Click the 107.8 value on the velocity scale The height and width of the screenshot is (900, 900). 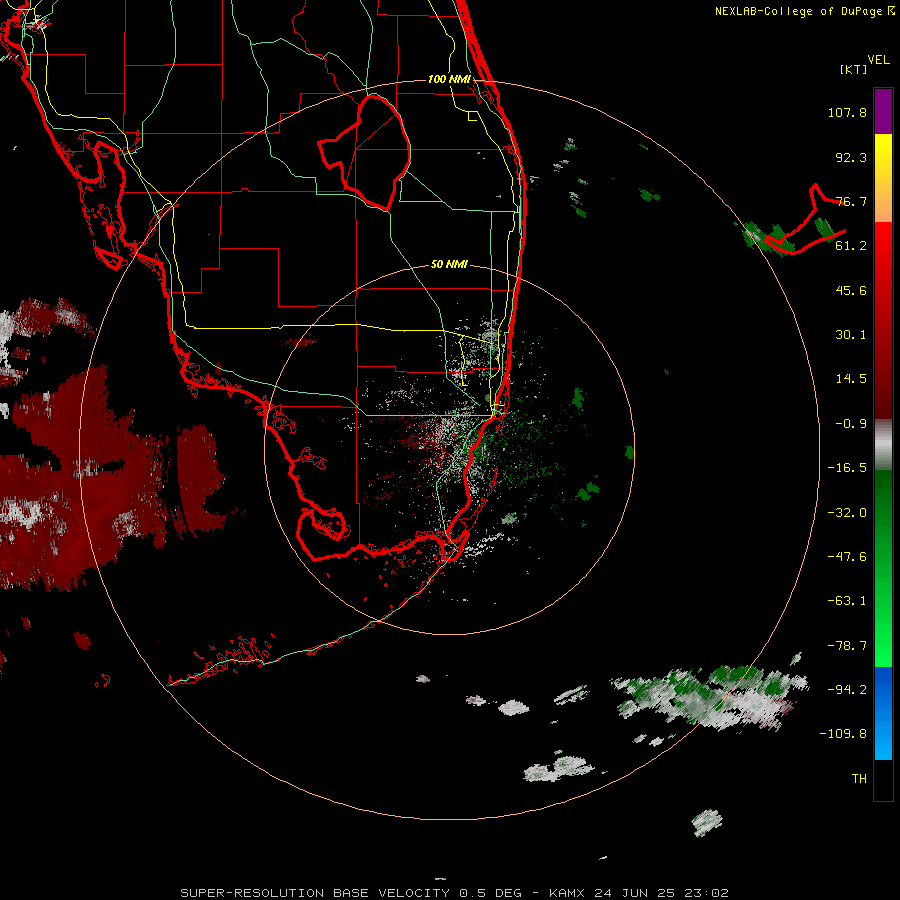847,112
